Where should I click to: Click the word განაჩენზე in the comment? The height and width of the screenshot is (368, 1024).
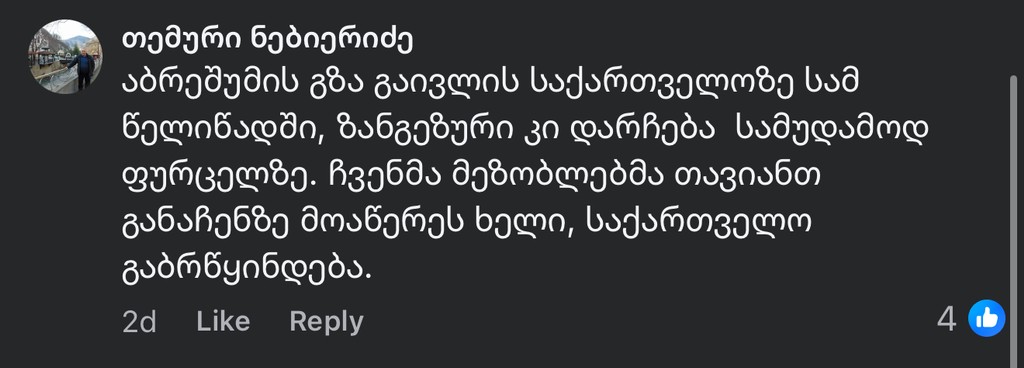click(x=206, y=226)
